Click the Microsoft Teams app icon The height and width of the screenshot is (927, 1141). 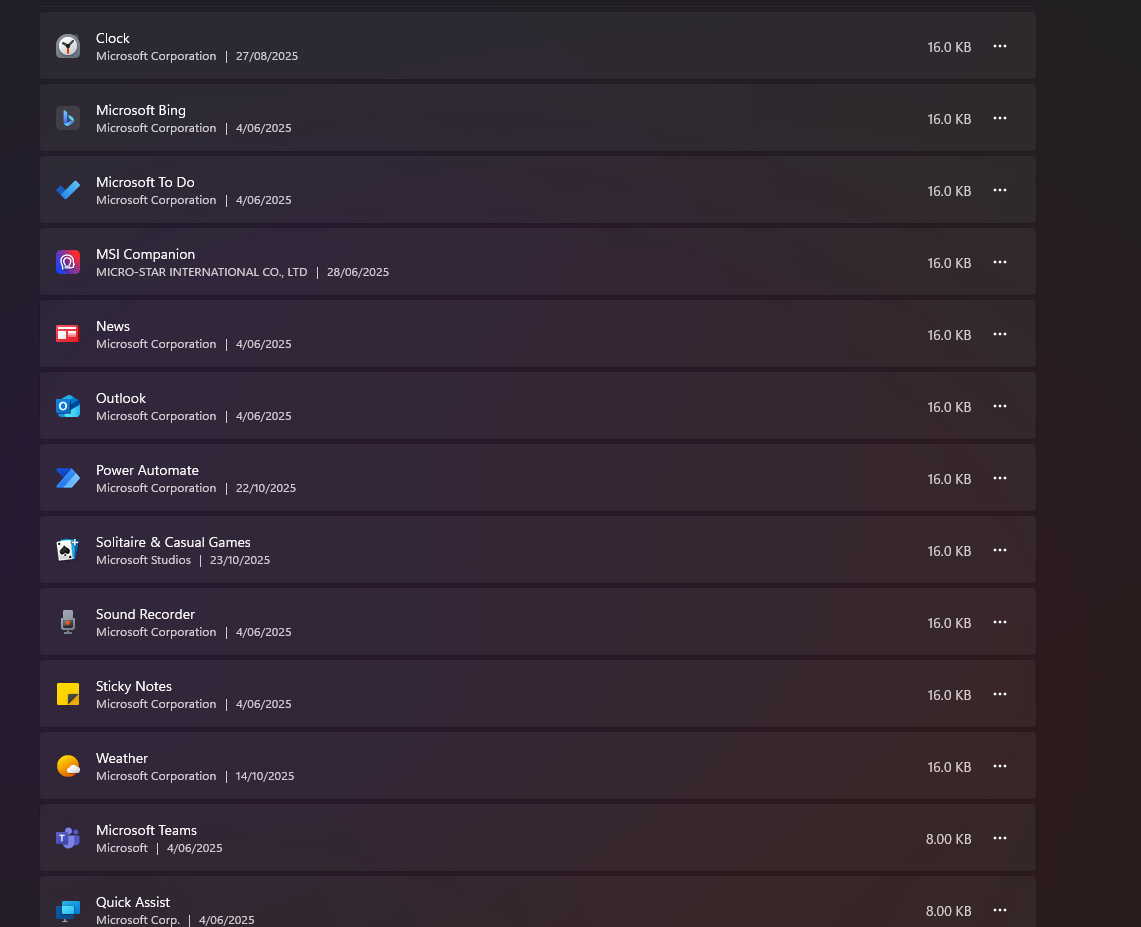pyautogui.click(x=68, y=838)
